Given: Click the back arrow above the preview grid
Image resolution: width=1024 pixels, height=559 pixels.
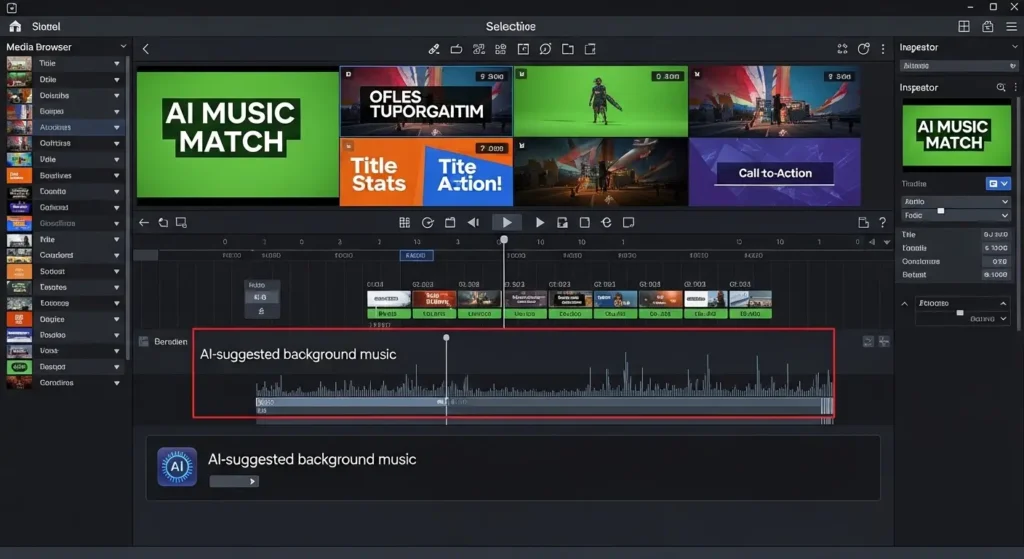Looking at the screenshot, I should pyautogui.click(x=146, y=49).
